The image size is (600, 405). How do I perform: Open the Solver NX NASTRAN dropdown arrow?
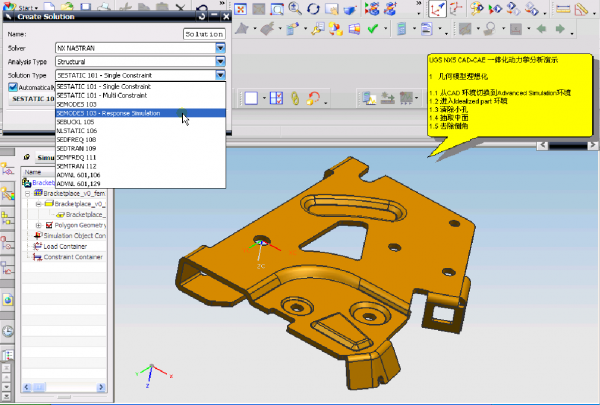pyautogui.click(x=220, y=48)
